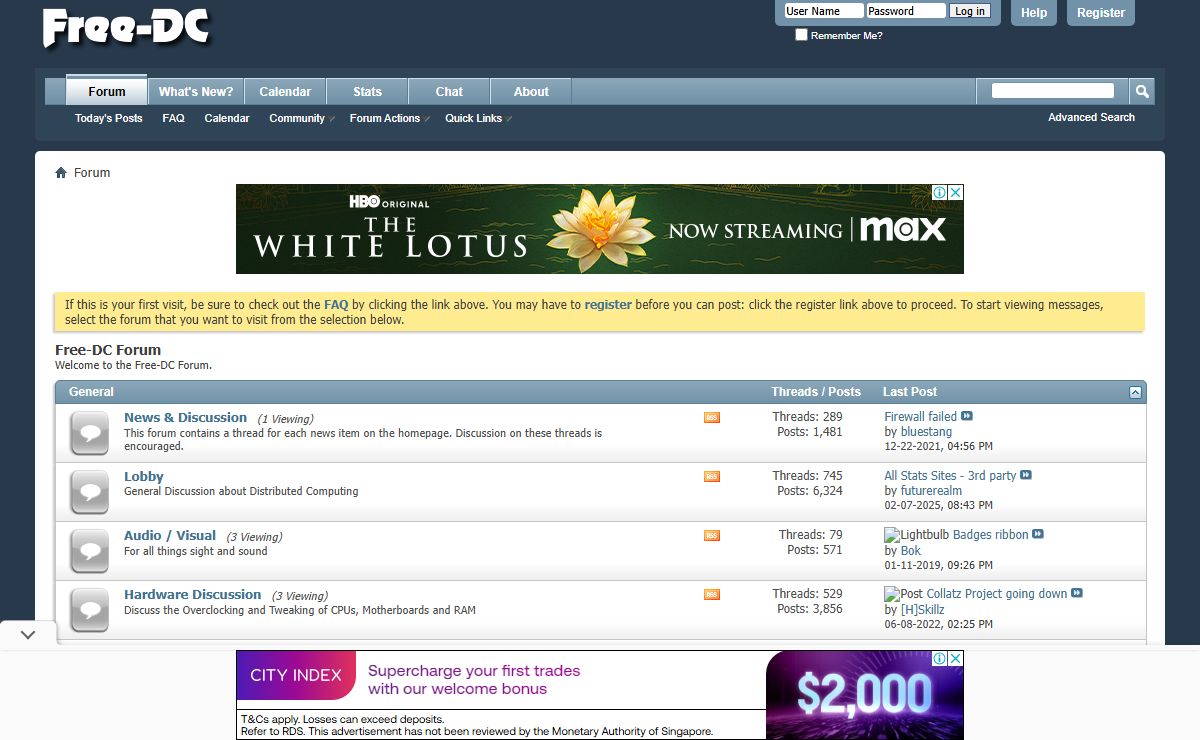Click the Password field

pos(905,11)
